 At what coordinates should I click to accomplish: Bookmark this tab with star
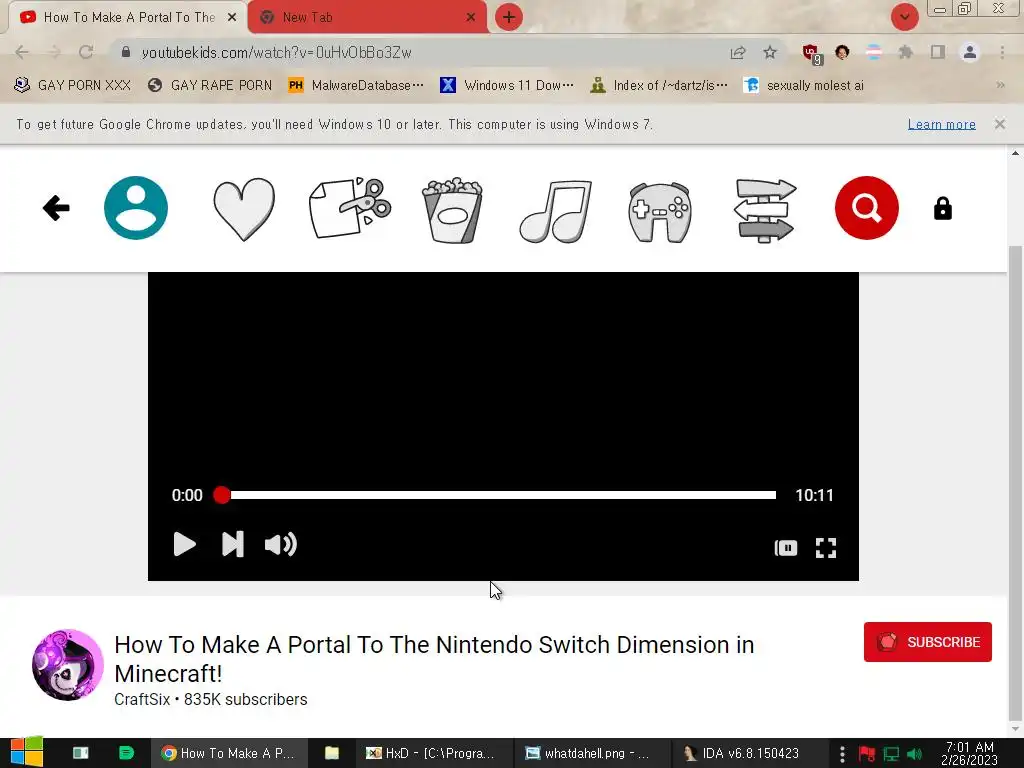tap(770, 52)
